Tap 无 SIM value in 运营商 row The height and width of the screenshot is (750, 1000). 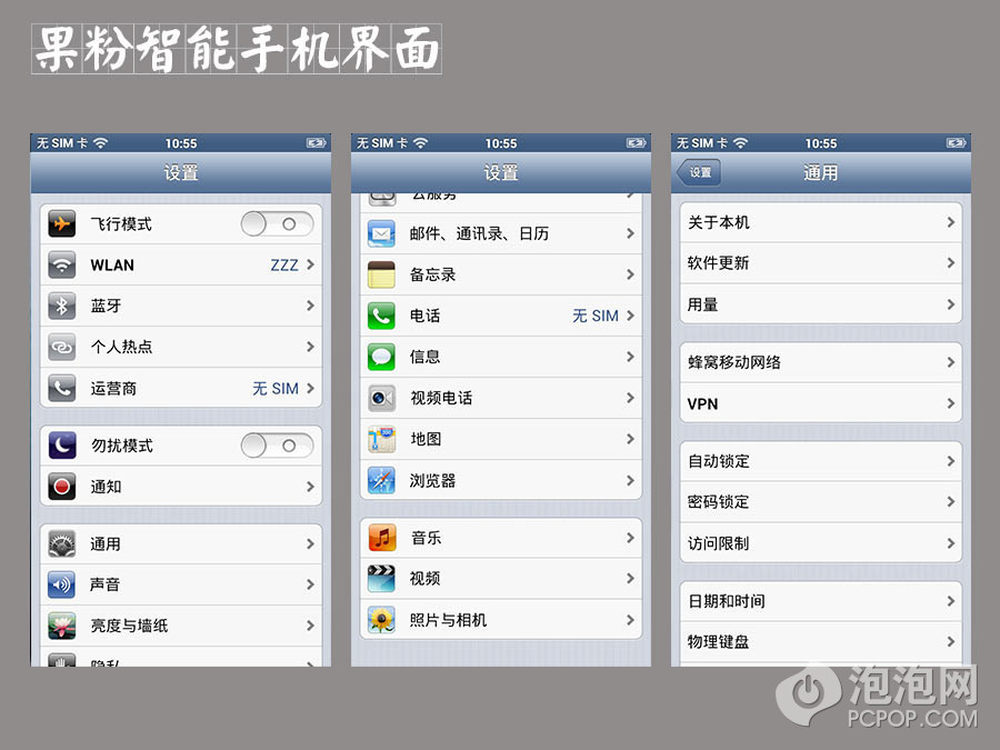276,388
